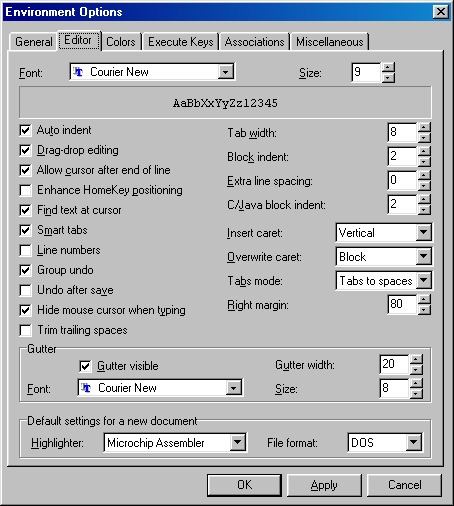The image size is (454, 506).
Task: Click the Block indent input field
Action: click(x=402, y=156)
